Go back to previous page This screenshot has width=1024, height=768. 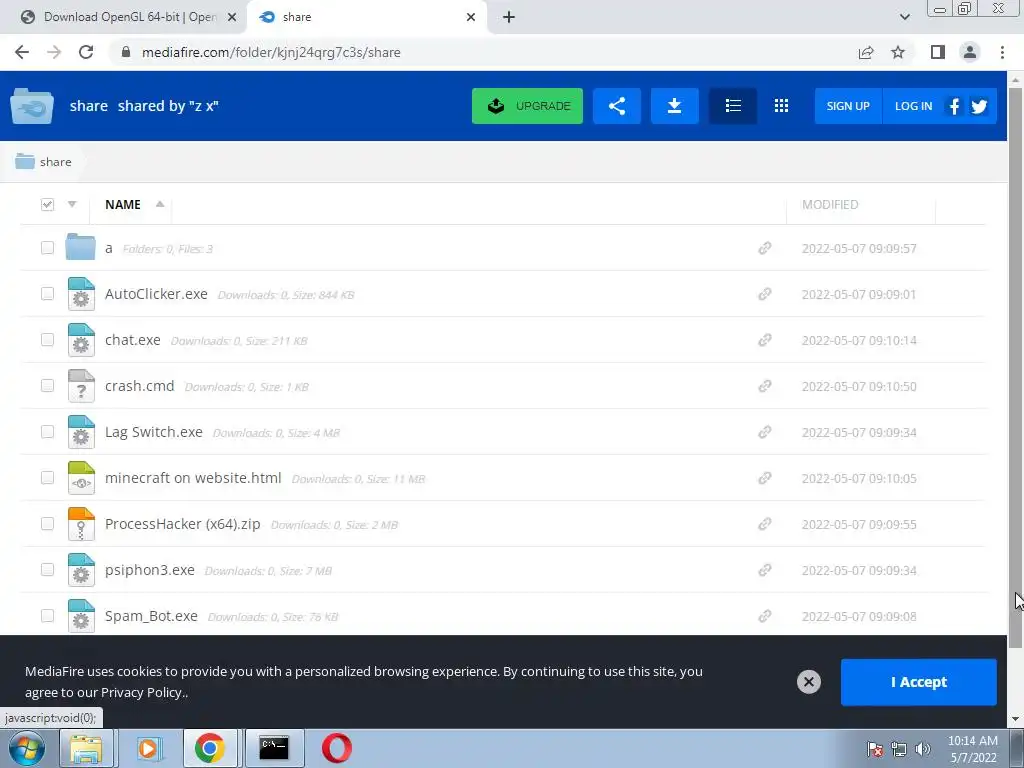point(22,52)
